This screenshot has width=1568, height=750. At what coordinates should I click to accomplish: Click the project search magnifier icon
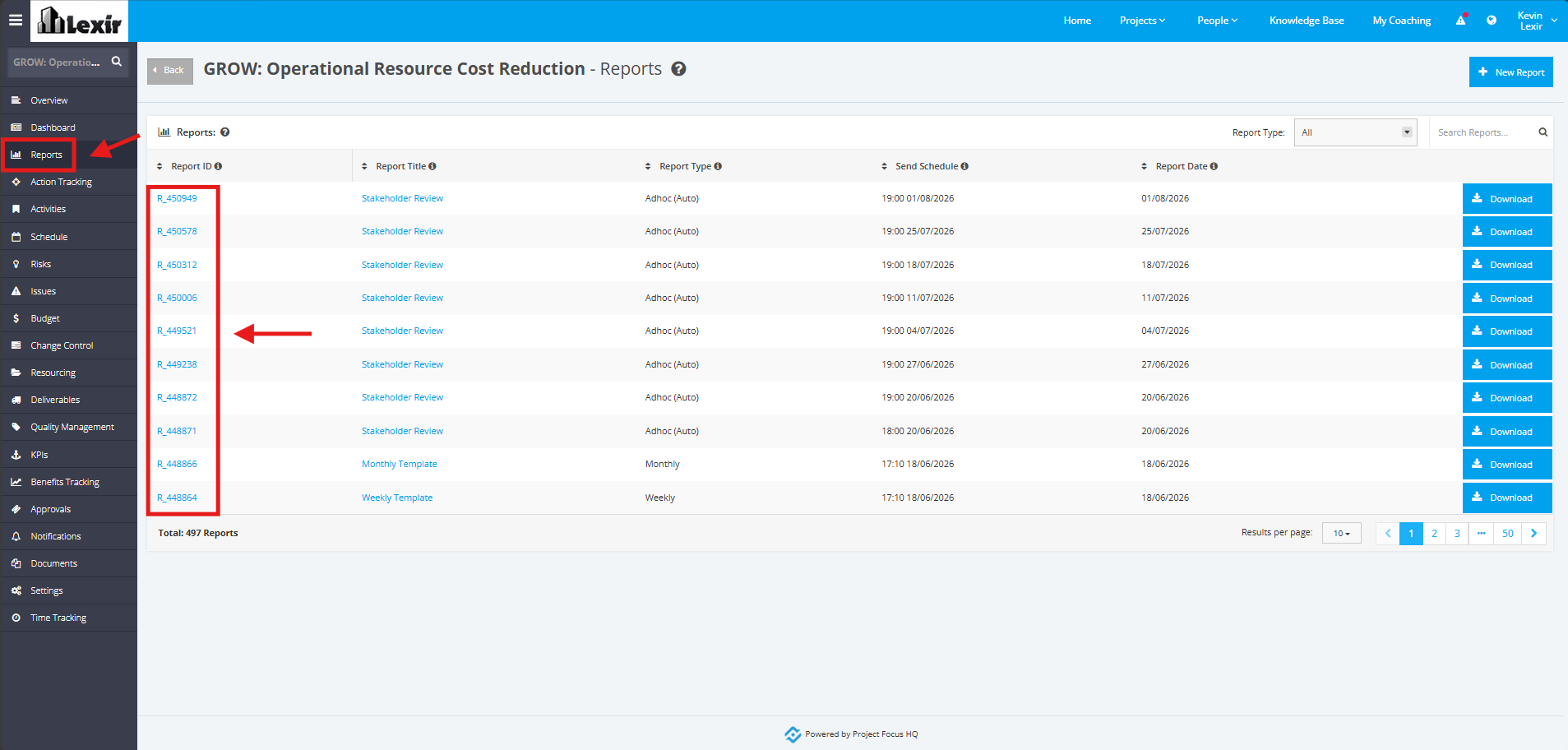point(117,62)
